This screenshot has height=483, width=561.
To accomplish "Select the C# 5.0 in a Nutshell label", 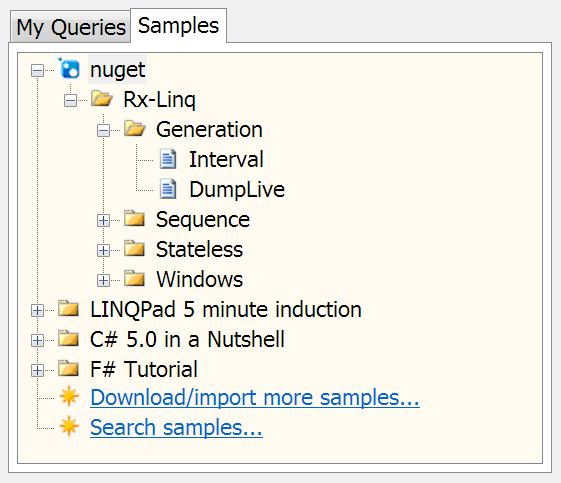I will coord(187,340).
